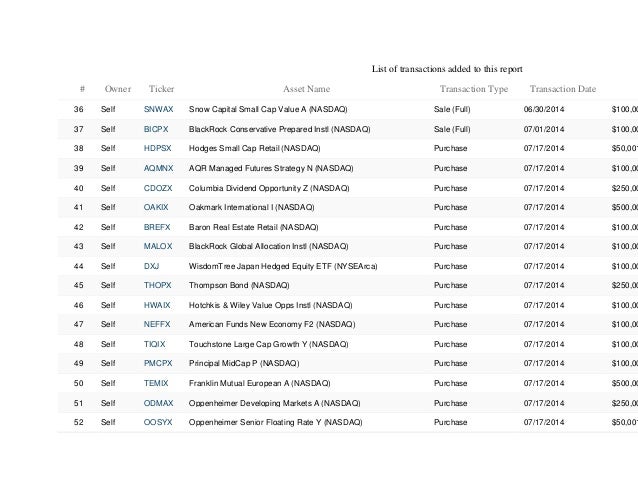Open the OAKIX ticker link
The height and width of the screenshot is (493, 638).
tap(156, 207)
